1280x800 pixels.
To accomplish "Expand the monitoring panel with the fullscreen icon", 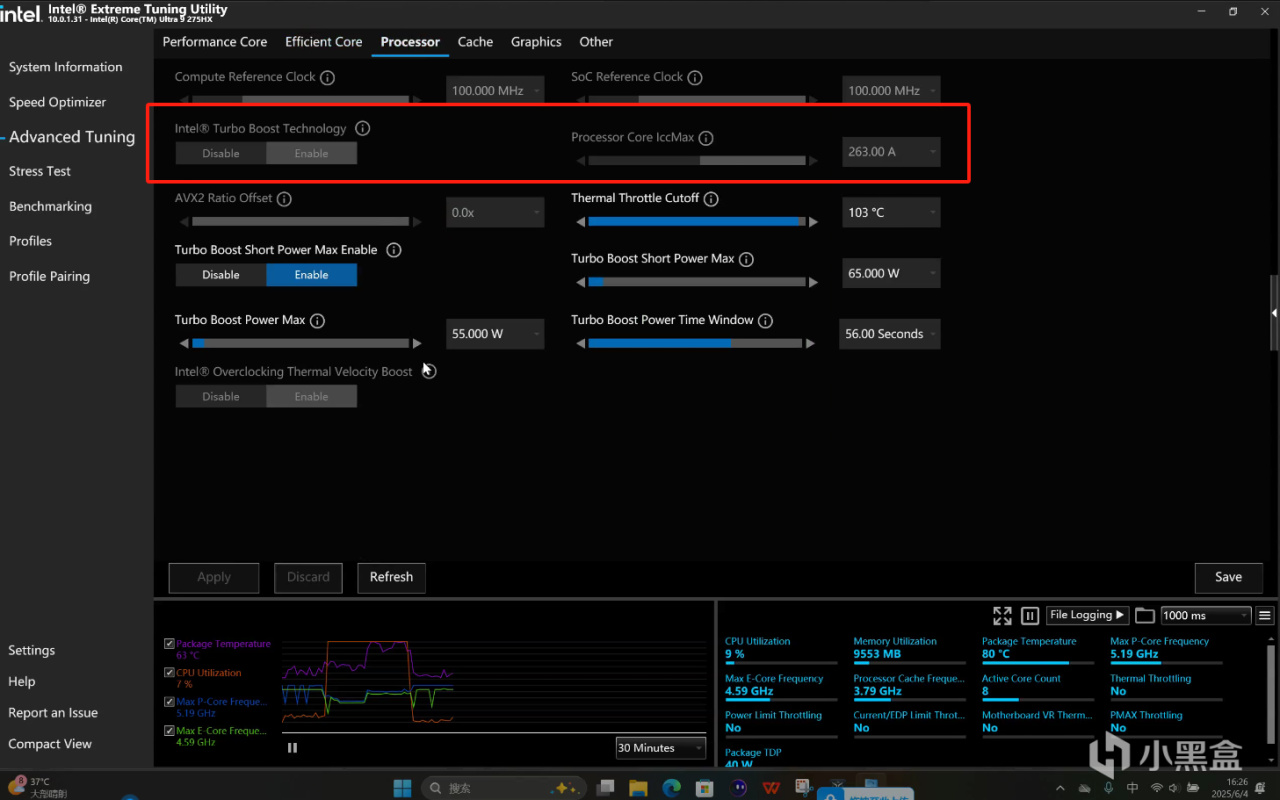I will tap(1002, 616).
